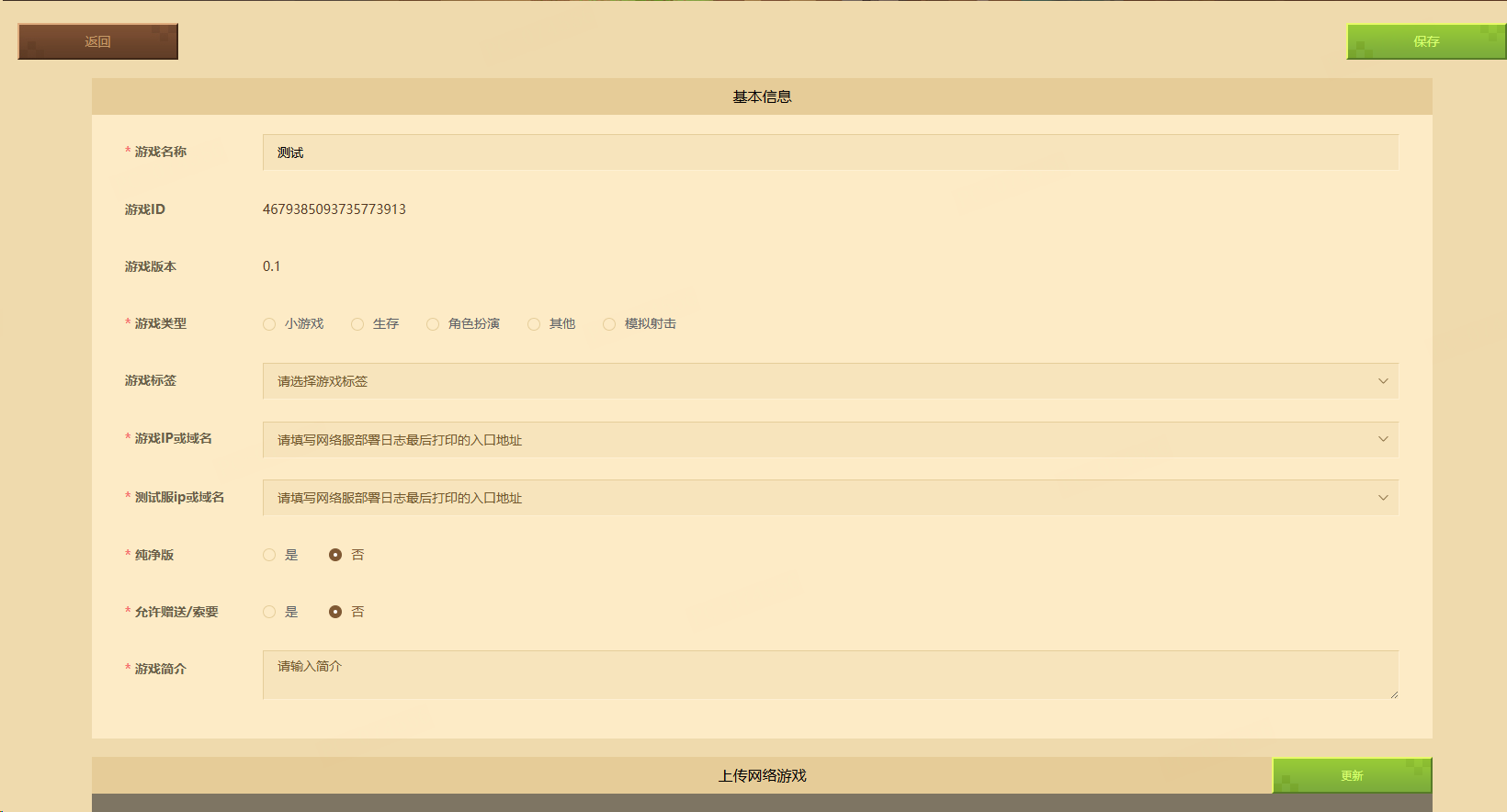
Task: Click the 游戏名称 input field
Action: coord(829,152)
